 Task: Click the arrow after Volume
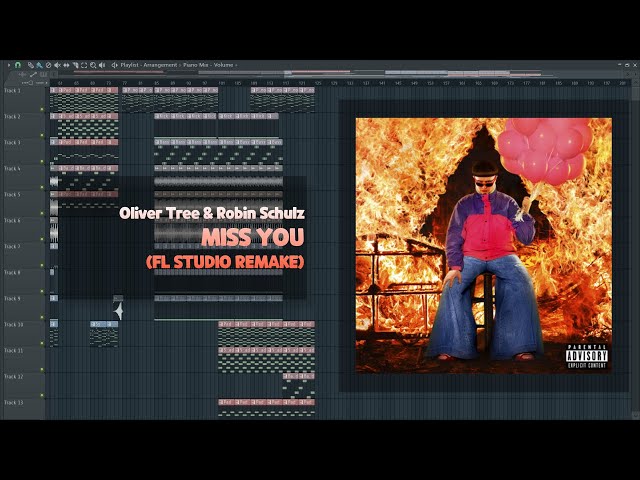(x=236, y=65)
